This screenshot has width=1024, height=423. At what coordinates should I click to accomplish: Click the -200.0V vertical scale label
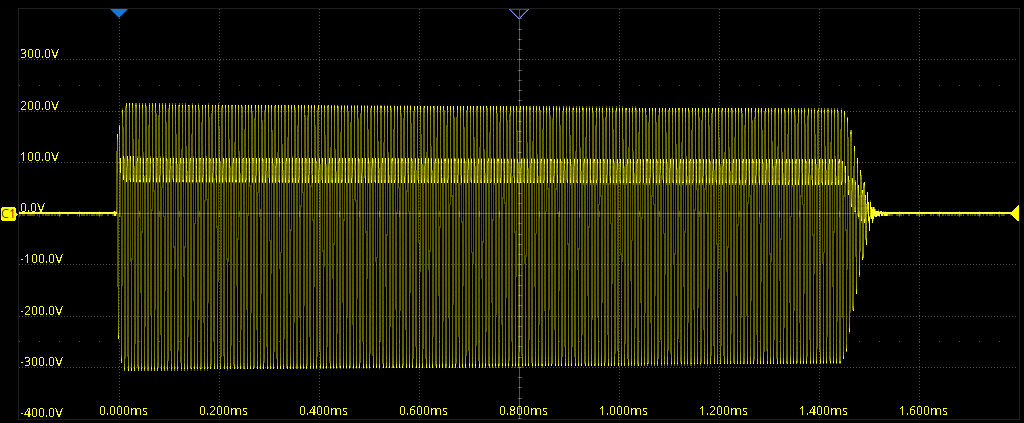coord(42,311)
